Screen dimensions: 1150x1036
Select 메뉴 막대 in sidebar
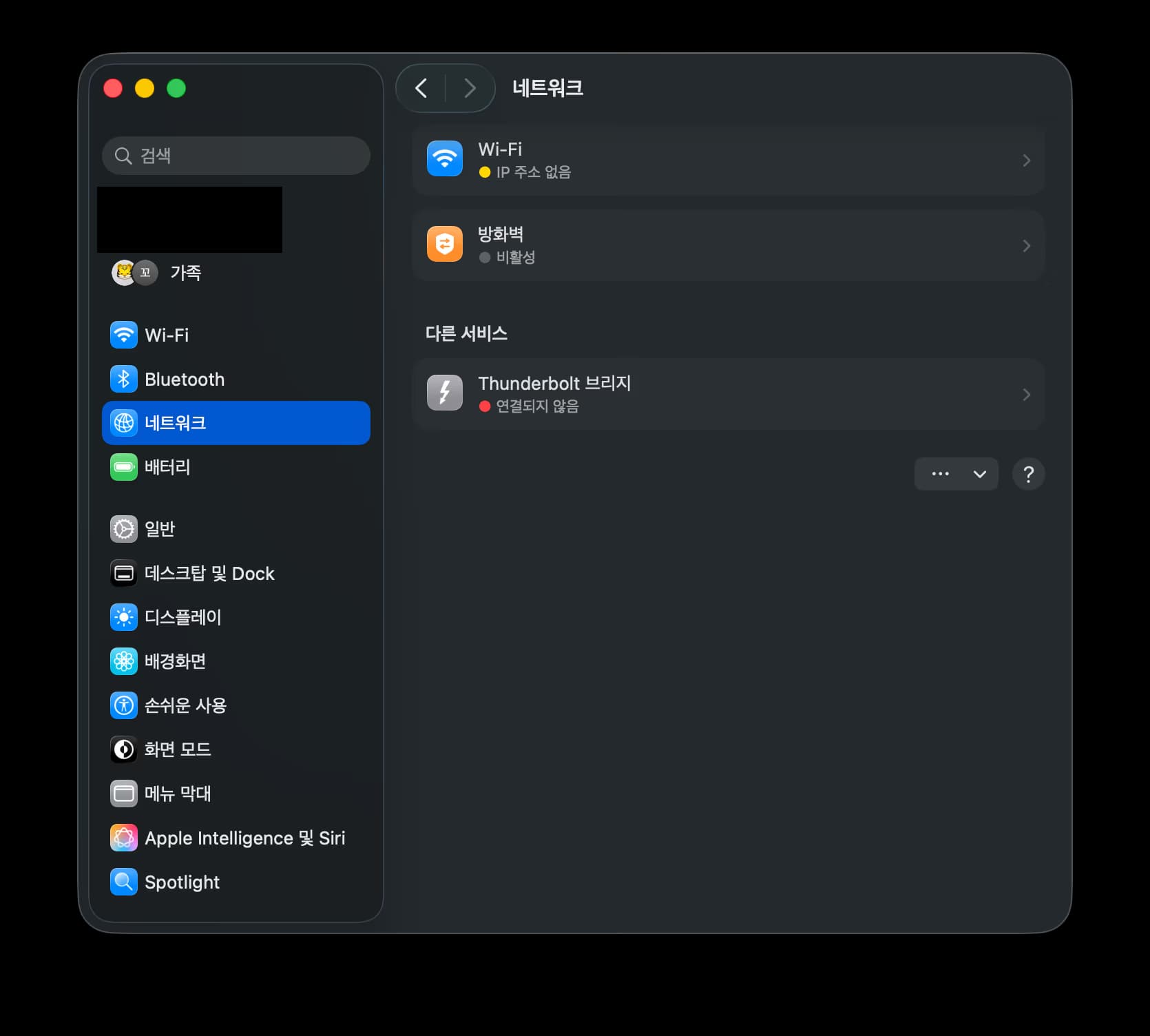point(178,794)
